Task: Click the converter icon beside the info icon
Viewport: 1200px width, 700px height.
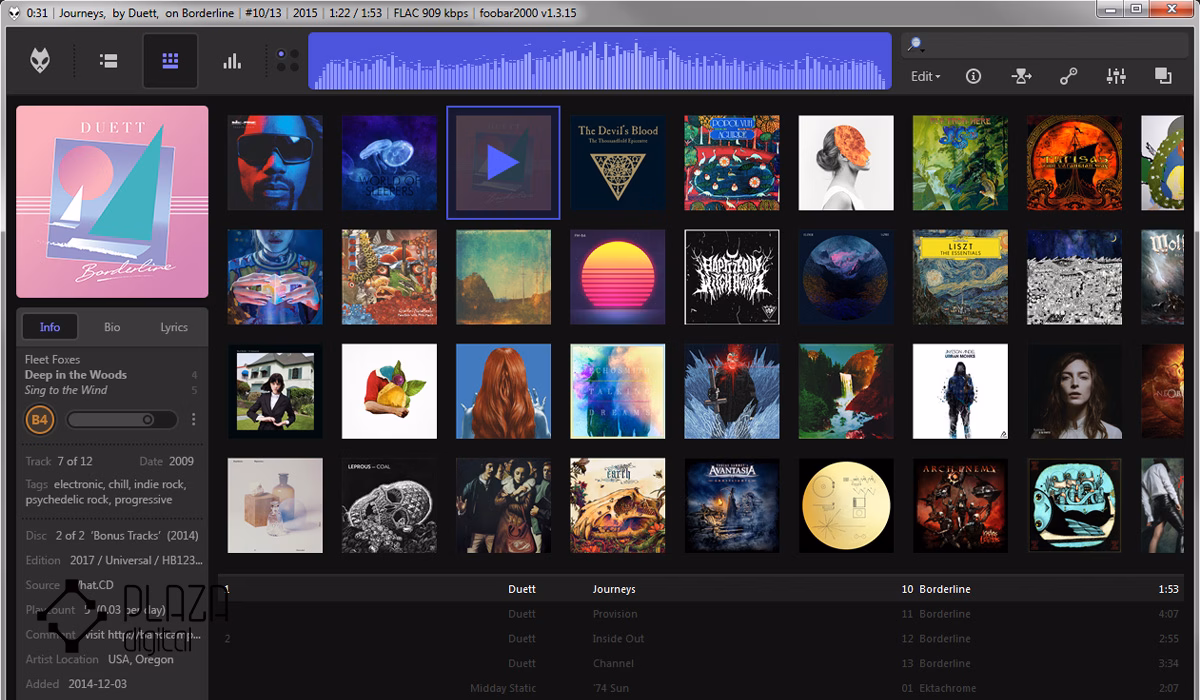Action: click(x=1021, y=76)
